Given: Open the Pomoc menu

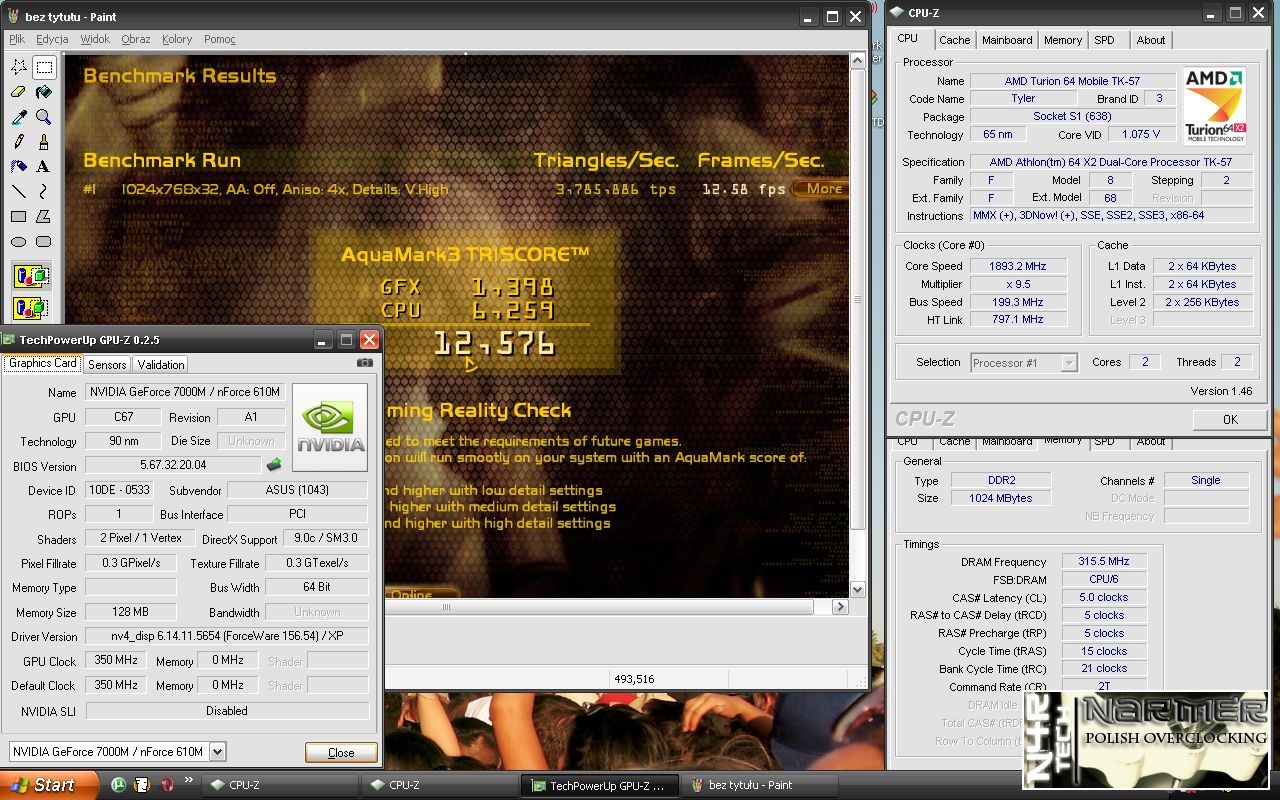Looking at the screenshot, I should [220, 39].
